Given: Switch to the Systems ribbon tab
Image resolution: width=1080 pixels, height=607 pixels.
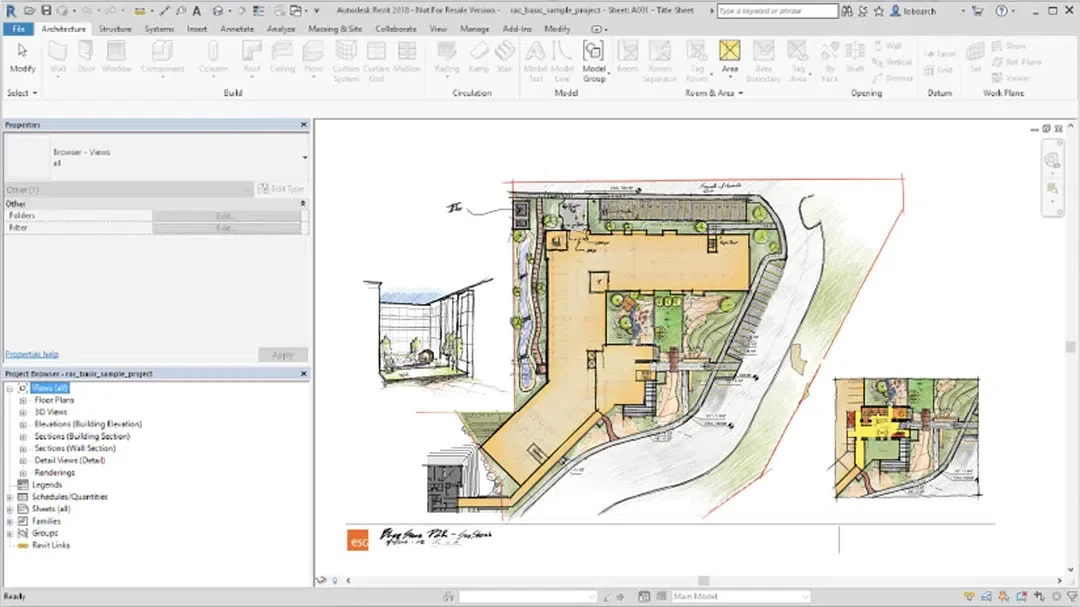Looking at the screenshot, I should 159,29.
